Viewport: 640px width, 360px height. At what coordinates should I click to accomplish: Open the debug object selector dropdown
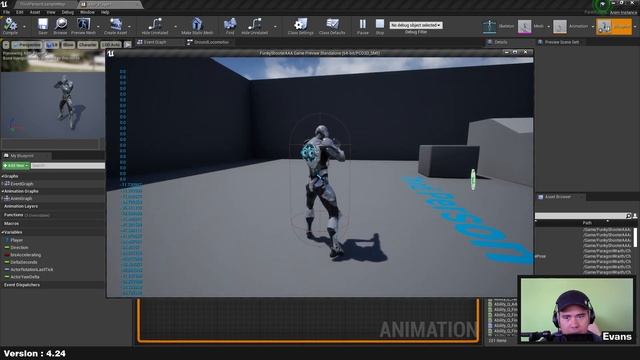[416, 25]
